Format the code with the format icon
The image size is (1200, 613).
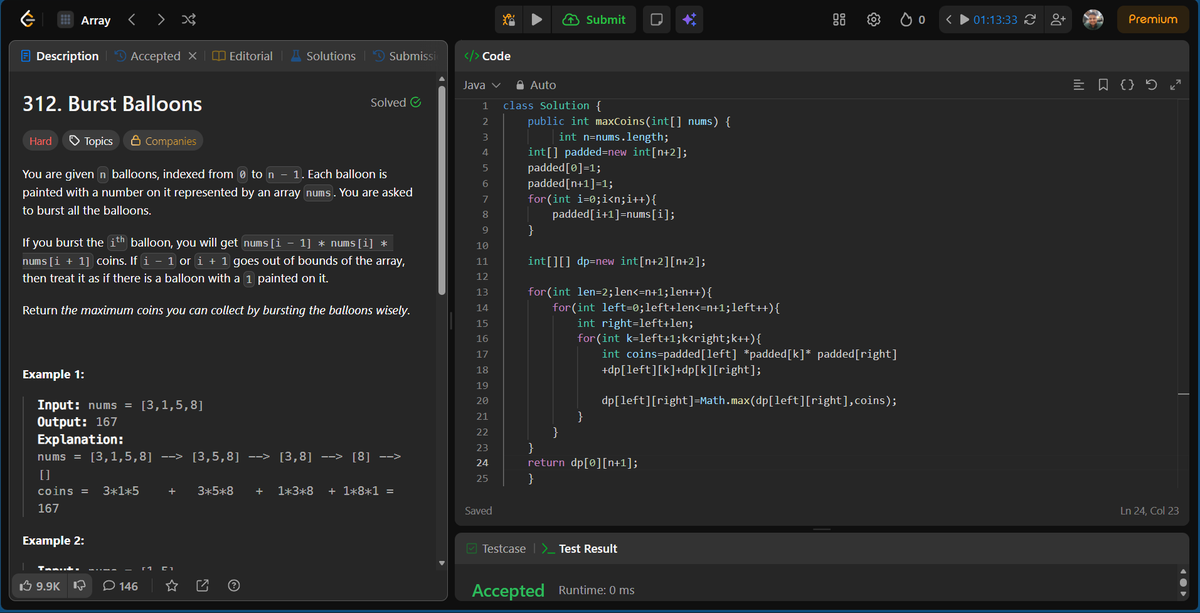1079,85
